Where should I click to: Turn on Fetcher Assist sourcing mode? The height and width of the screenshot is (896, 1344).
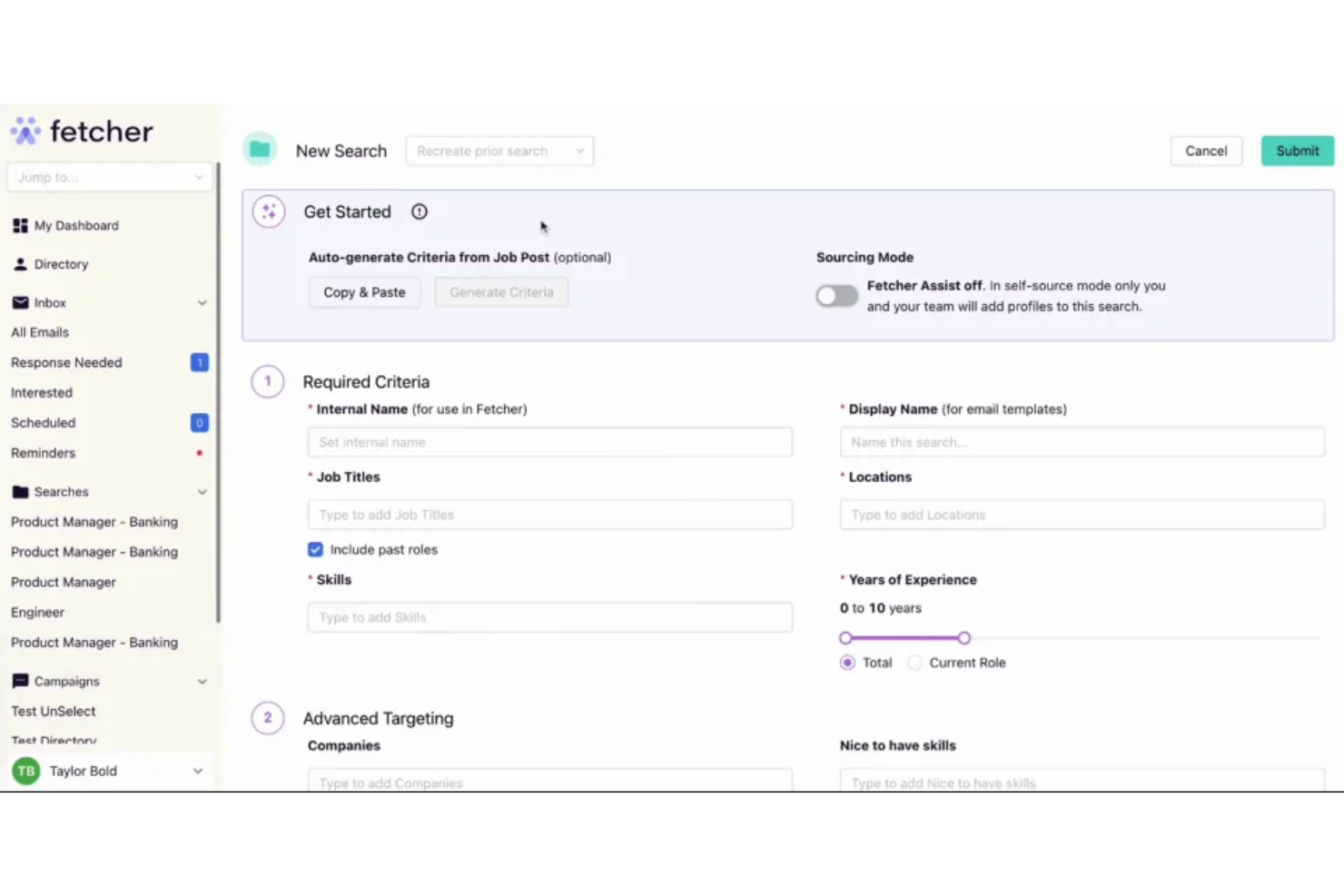[835, 296]
